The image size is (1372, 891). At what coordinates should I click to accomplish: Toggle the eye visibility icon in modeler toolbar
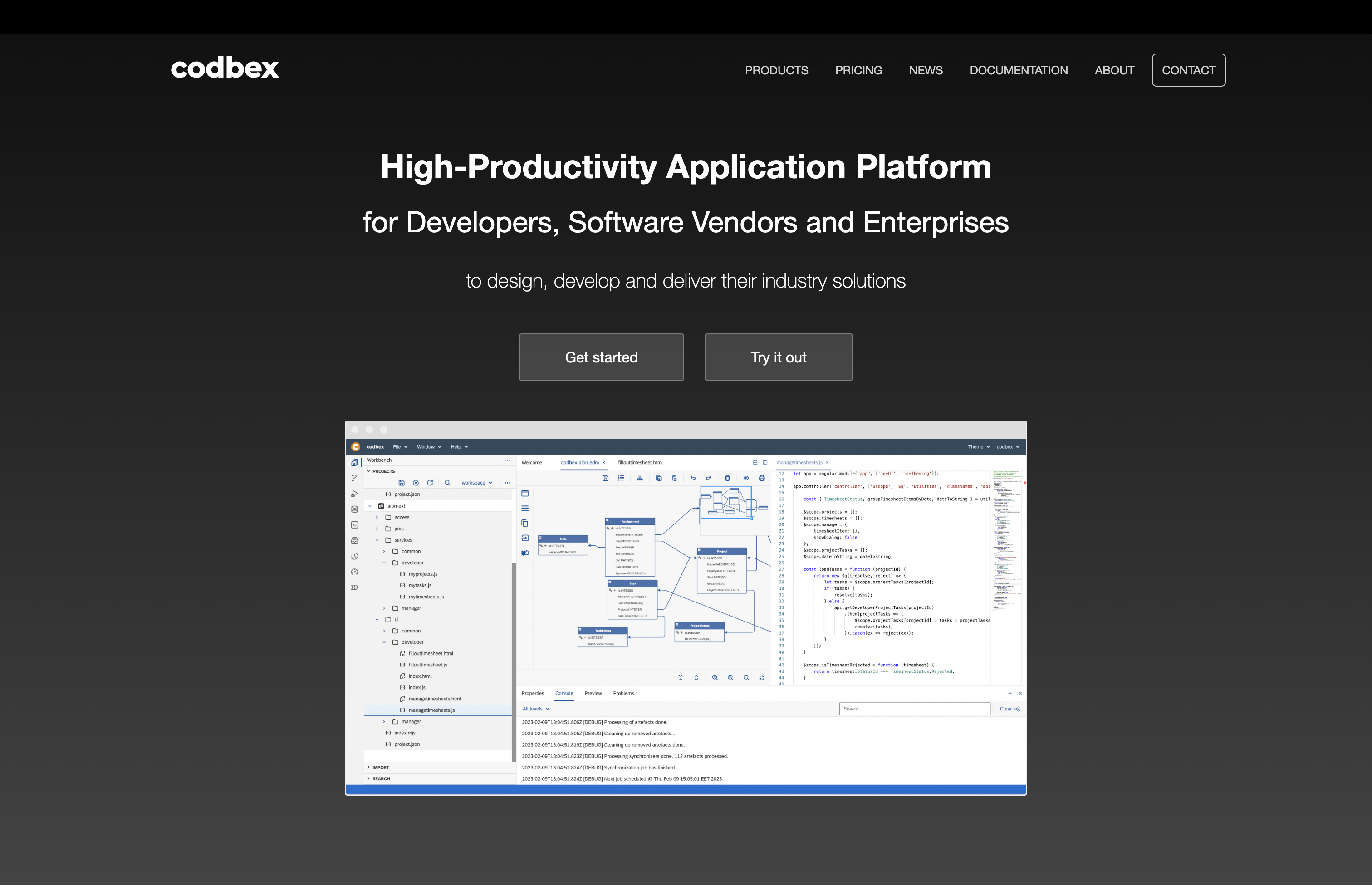click(746, 478)
